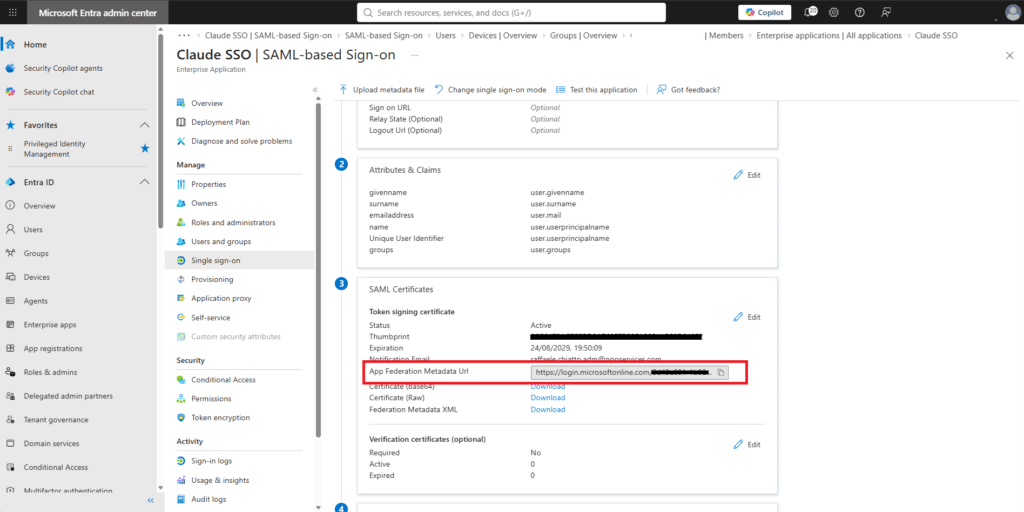Screen dimensions: 1024x512
Task: Copy the App Federation Metadata Url
Action: pyautogui.click(x=721, y=372)
